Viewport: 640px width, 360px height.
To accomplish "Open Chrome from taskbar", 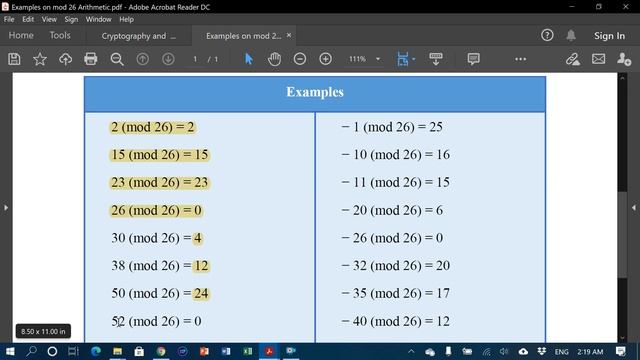I will point(161,351).
